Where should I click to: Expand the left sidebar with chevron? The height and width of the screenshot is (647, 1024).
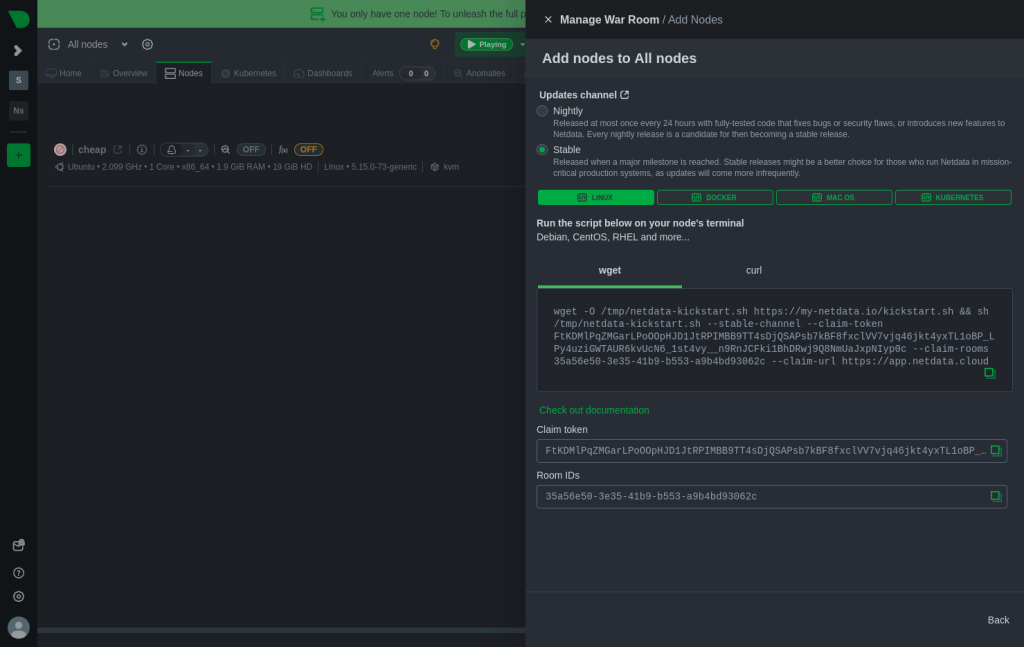pyautogui.click(x=18, y=50)
